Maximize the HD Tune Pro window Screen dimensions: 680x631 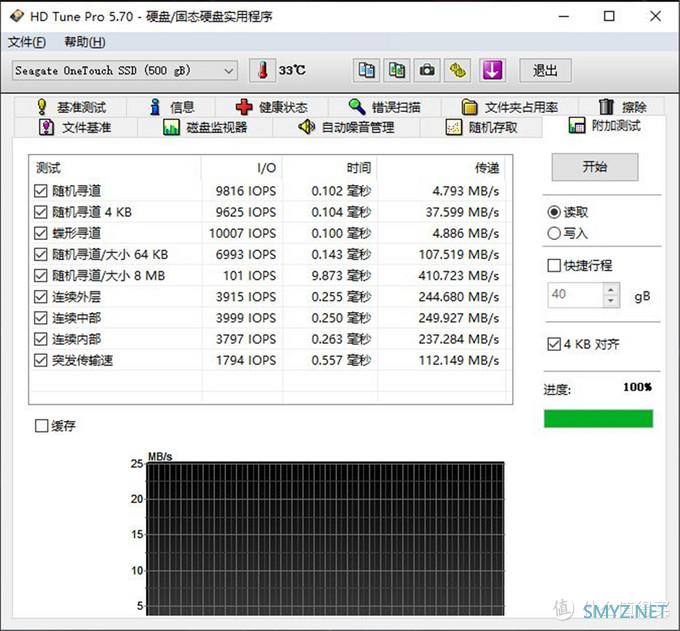pos(609,16)
